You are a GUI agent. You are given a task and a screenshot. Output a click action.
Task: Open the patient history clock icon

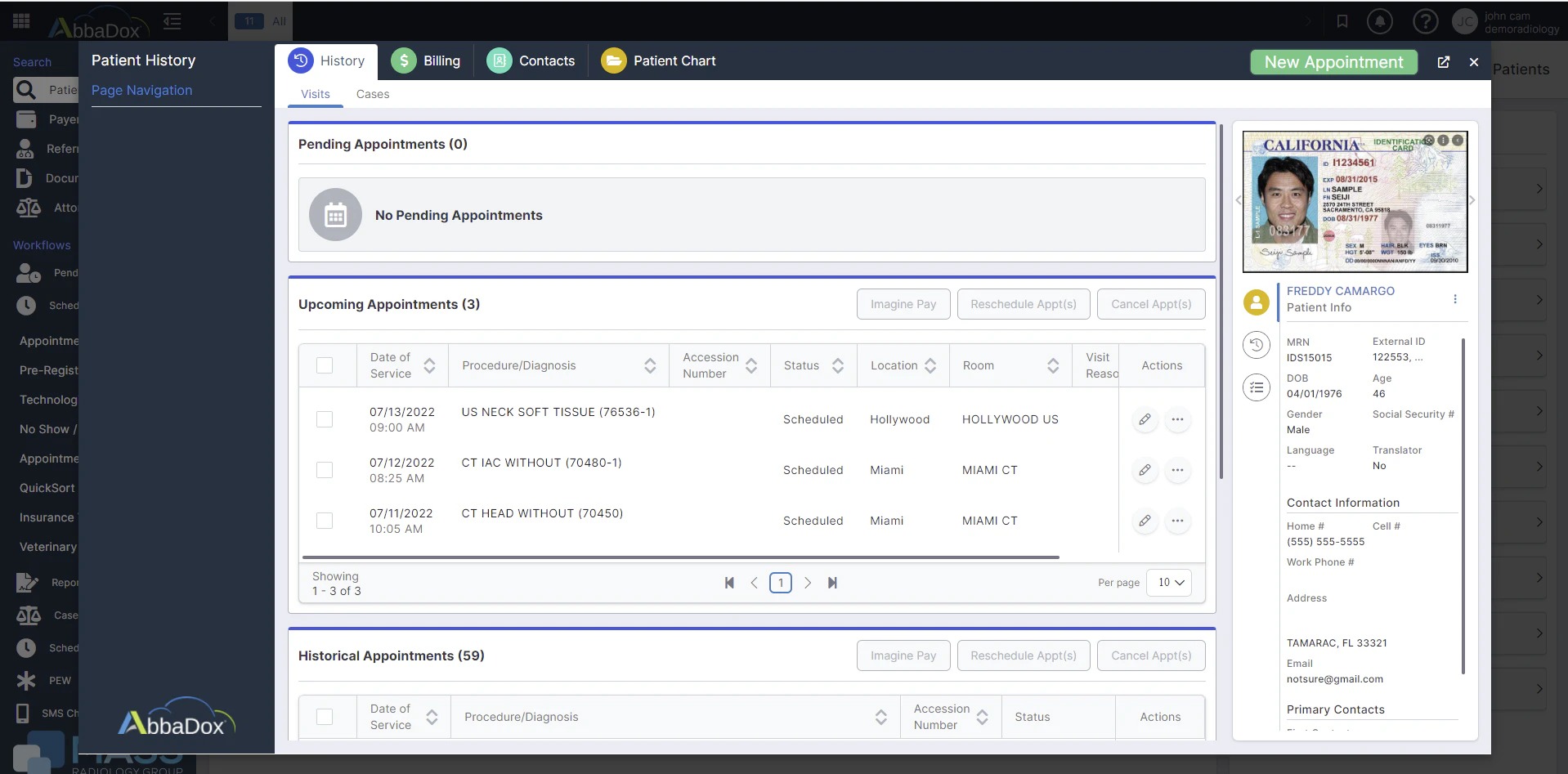pos(1257,345)
